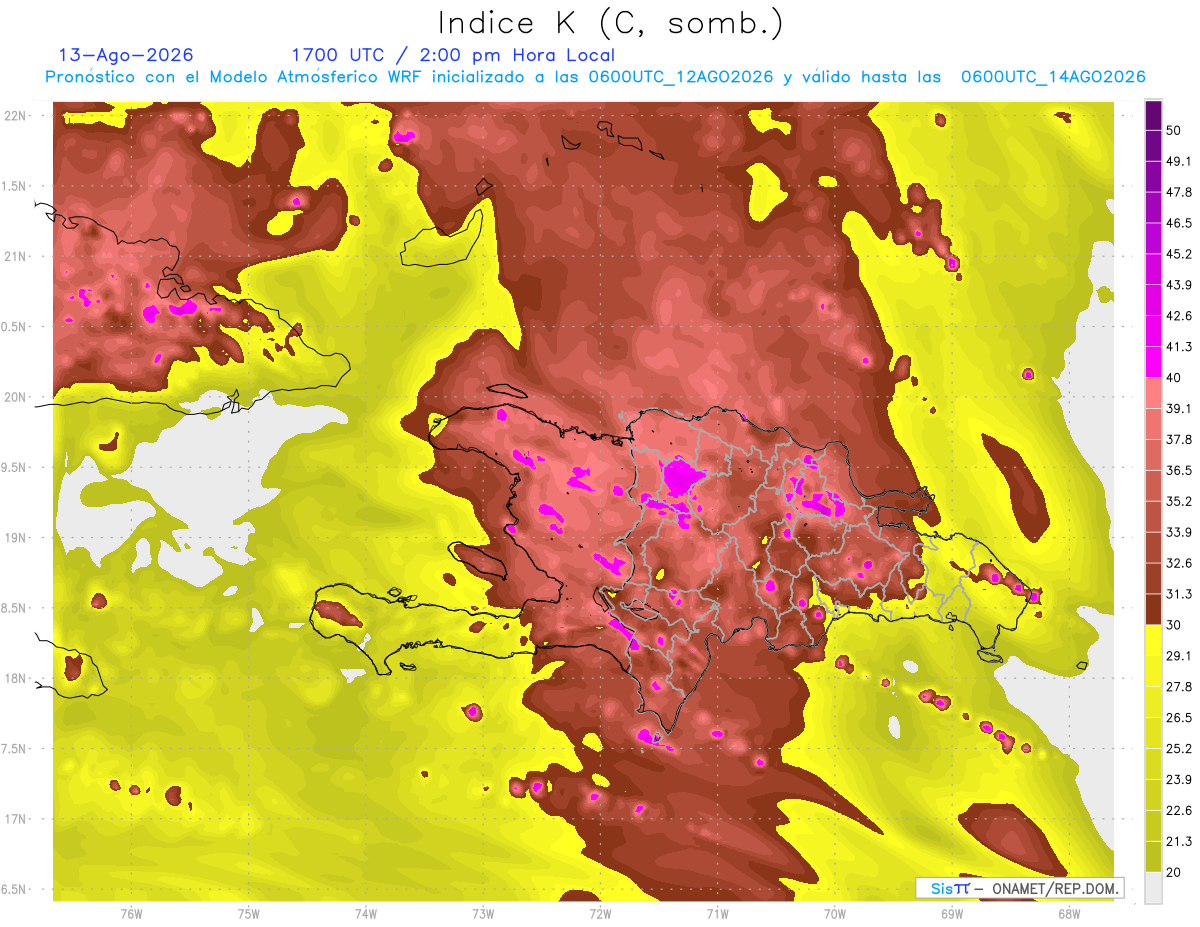Viewport: 1200px width, 927px height.
Task: Click the '50' legend value
Action: [1174, 131]
